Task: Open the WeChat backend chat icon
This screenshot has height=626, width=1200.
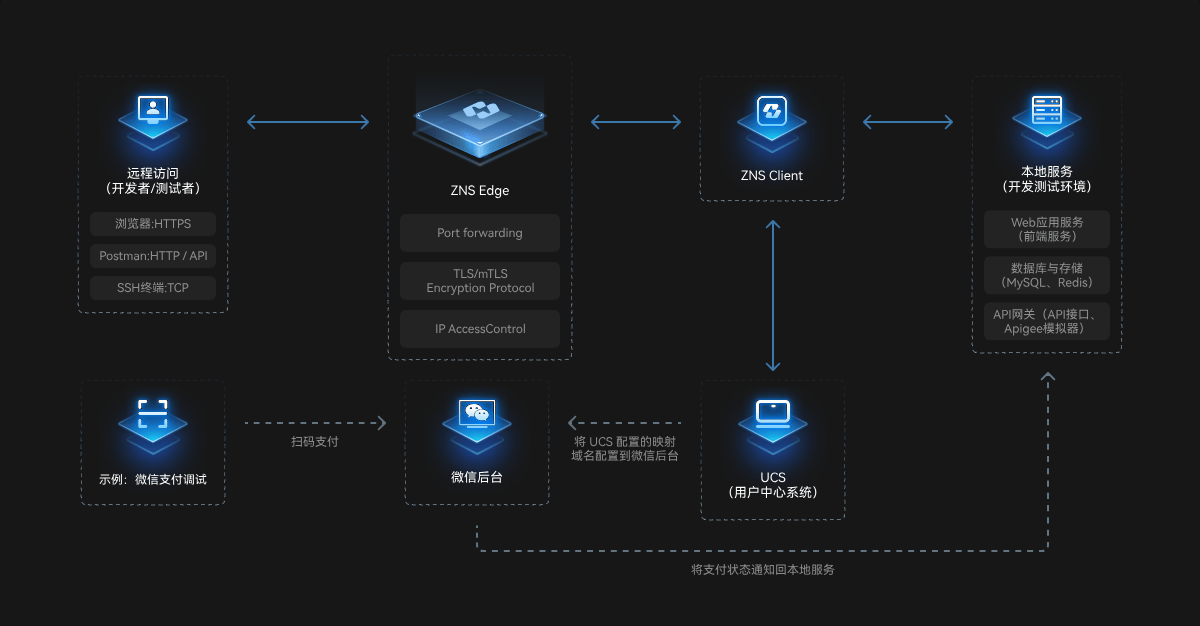Action: pyautogui.click(x=477, y=423)
